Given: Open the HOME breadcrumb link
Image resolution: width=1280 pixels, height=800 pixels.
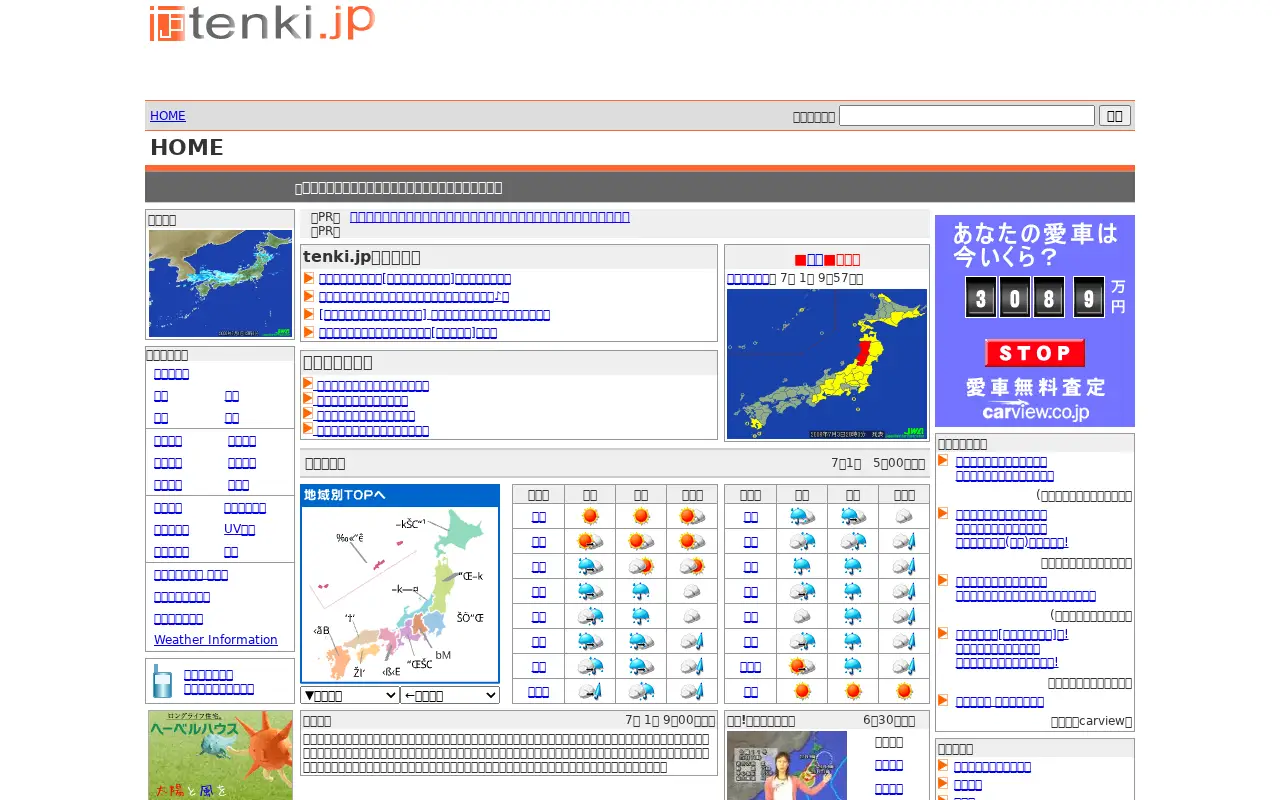Looking at the screenshot, I should tap(168, 116).
